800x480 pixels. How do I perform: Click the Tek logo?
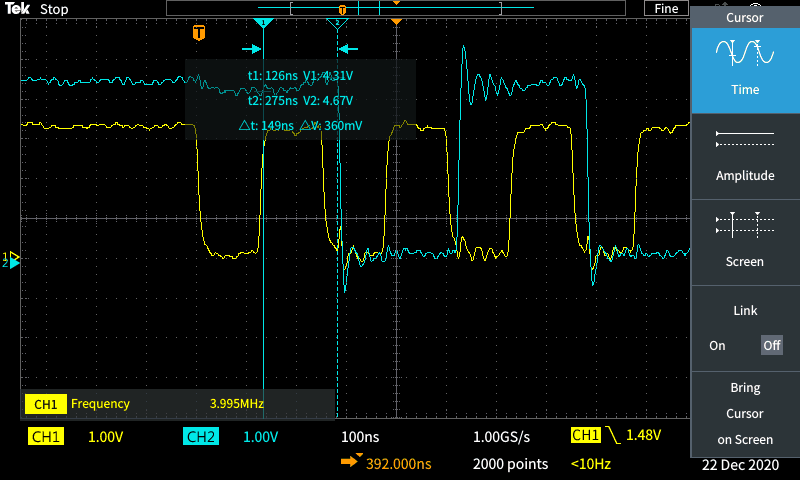[17, 8]
